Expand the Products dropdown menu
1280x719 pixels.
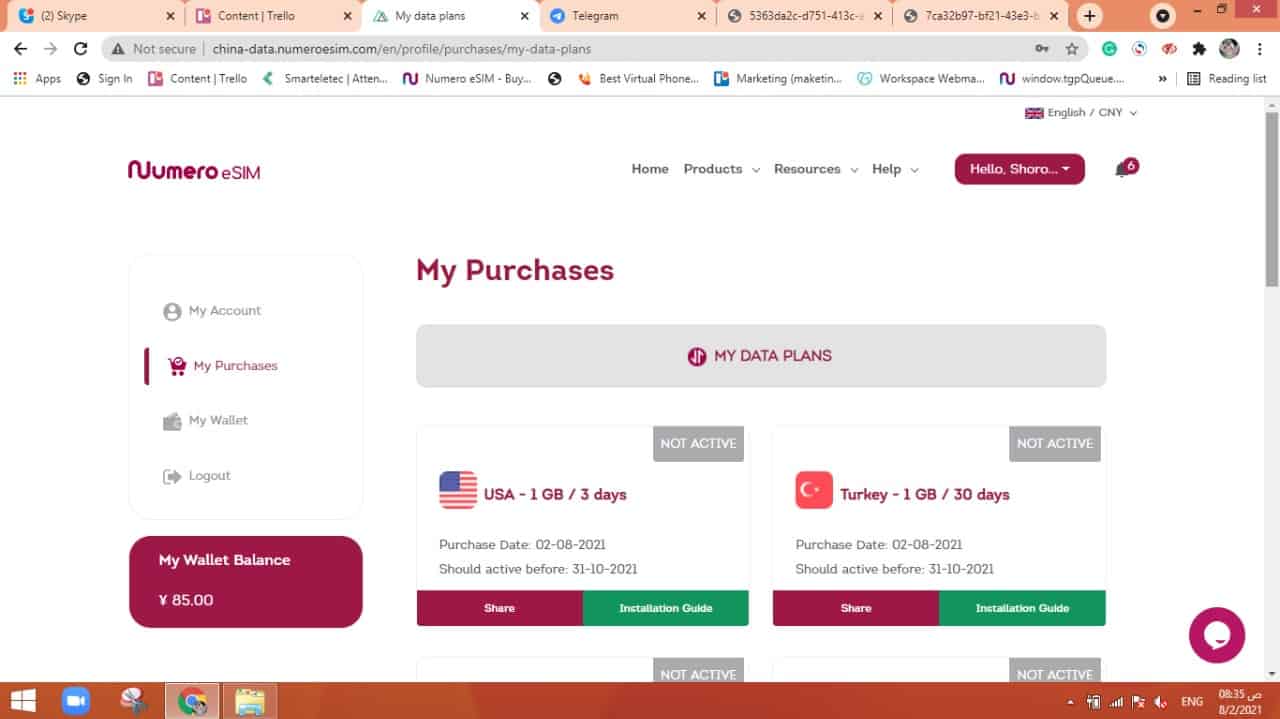tap(721, 169)
